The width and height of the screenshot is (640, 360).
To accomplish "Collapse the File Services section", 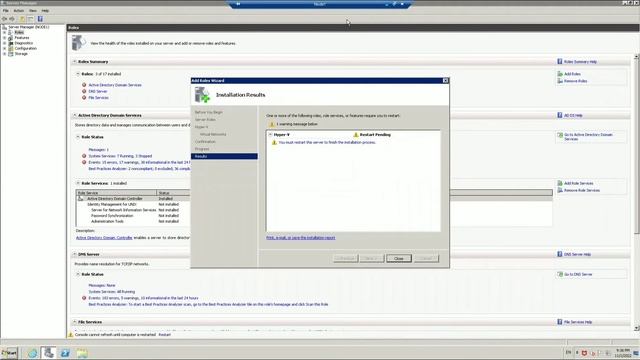I will 74,322.
